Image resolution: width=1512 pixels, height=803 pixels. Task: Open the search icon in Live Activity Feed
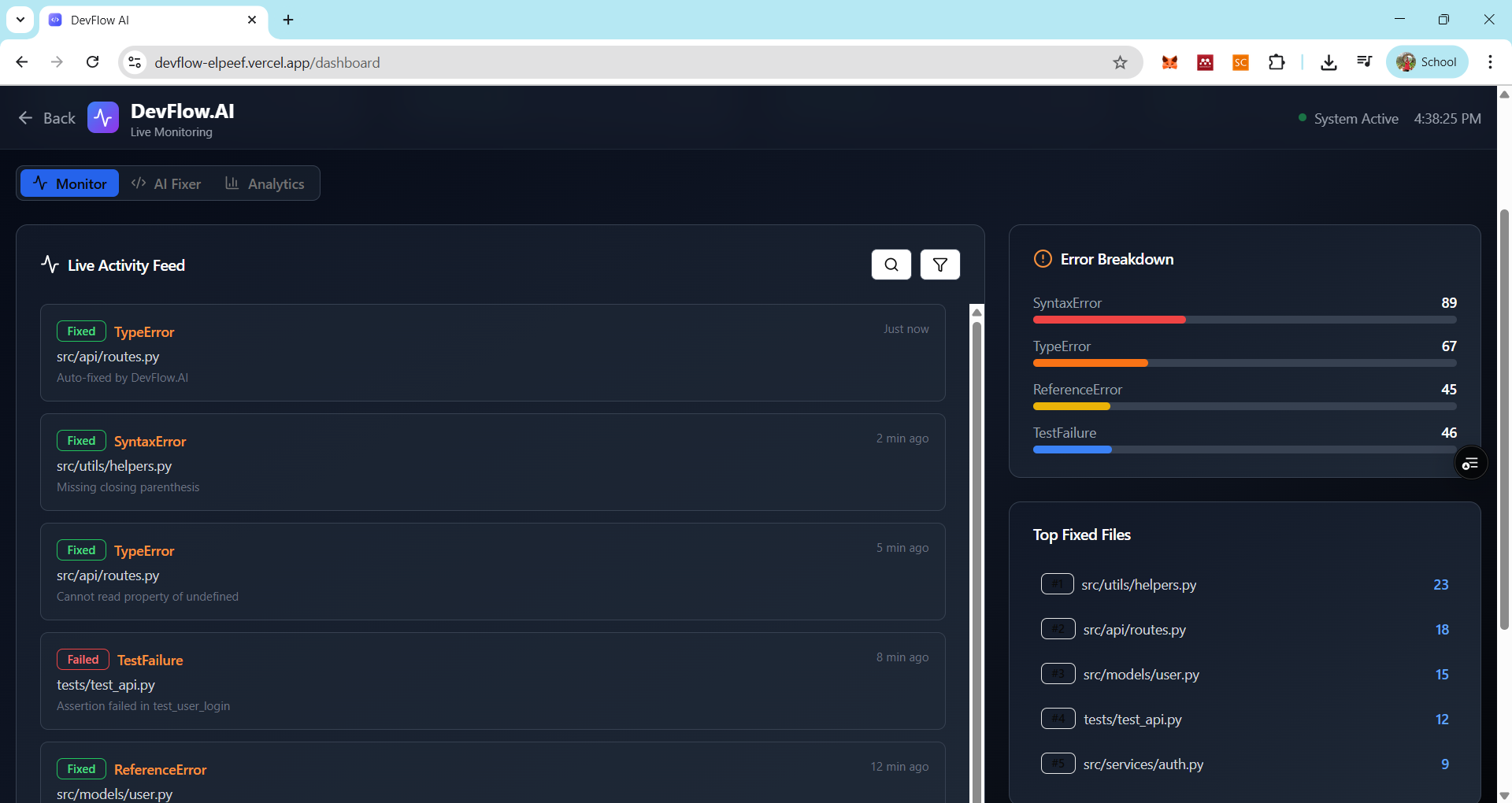(x=891, y=265)
